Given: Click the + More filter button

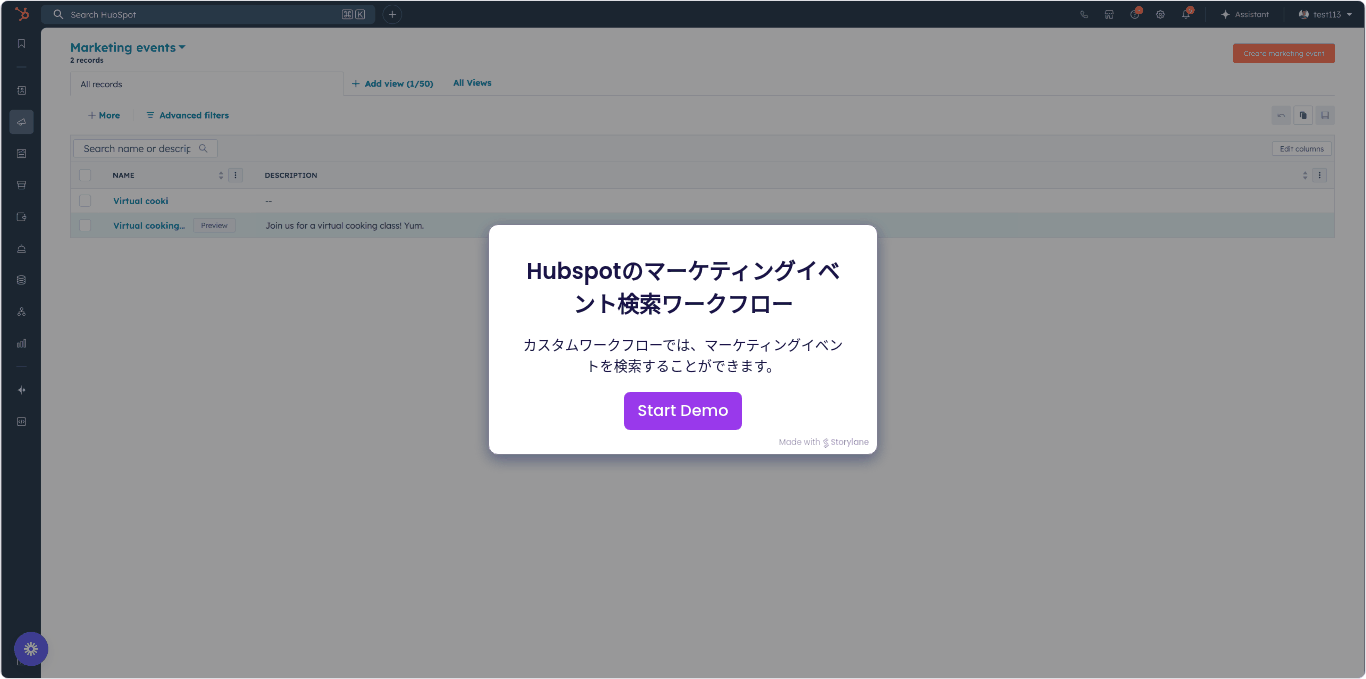Looking at the screenshot, I should click(x=103, y=116).
